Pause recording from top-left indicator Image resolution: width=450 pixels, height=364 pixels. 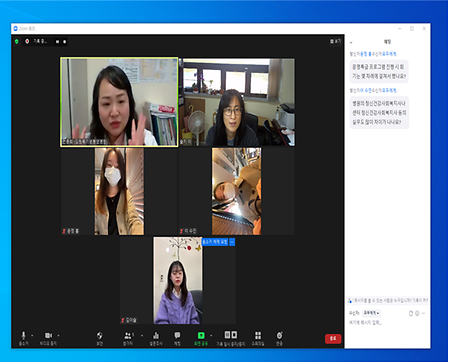click(x=57, y=42)
